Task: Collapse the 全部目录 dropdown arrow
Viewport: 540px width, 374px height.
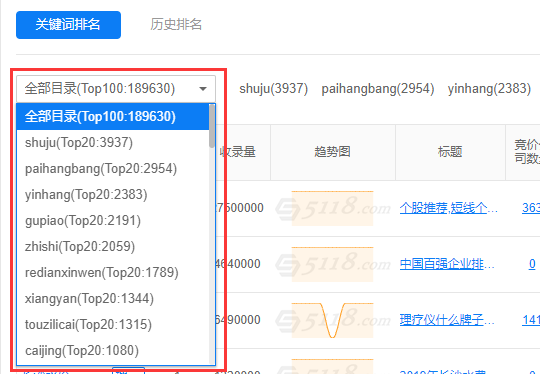Action: 203,89
